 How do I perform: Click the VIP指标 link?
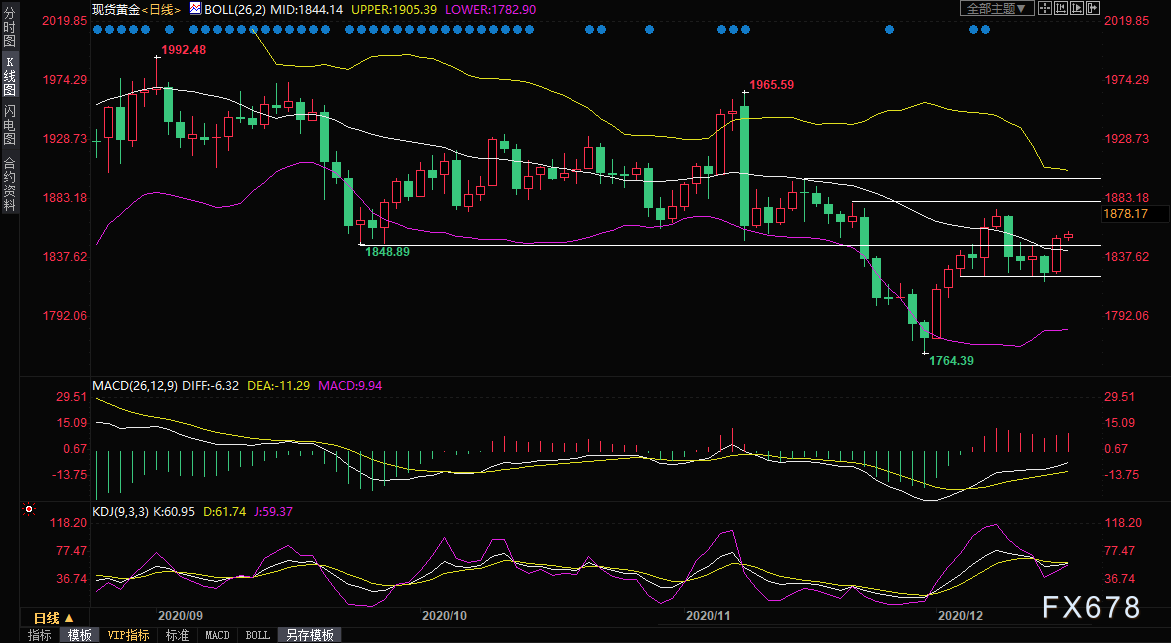(128, 635)
